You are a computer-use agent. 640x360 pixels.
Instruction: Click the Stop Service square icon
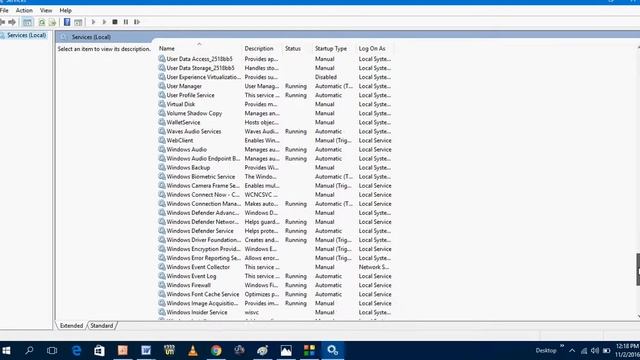pyautogui.click(x=115, y=22)
